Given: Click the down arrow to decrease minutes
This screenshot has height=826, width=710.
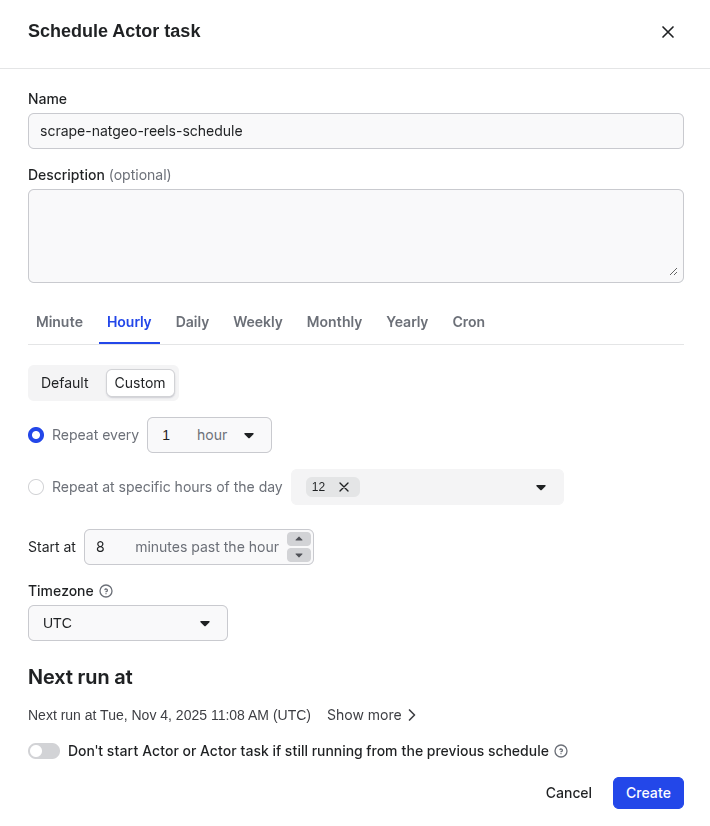Looking at the screenshot, I should pos(298,553).
